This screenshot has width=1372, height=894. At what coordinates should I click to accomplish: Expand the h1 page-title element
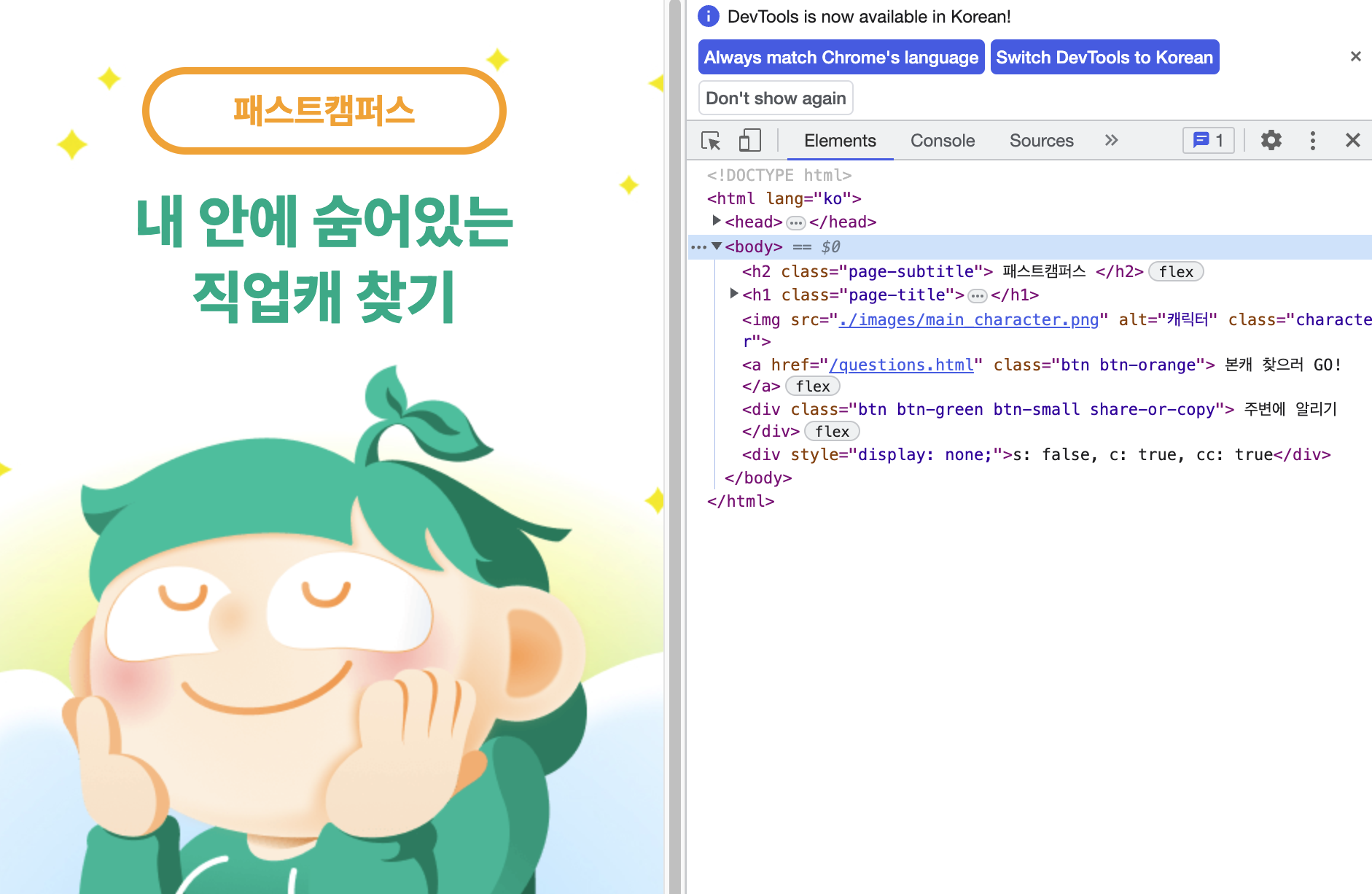tap(733, 294)
